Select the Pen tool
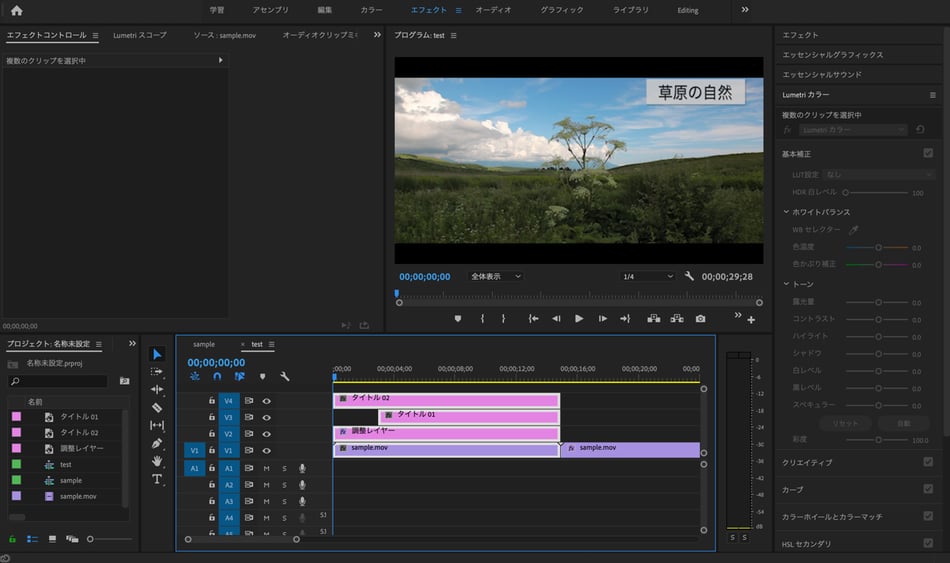The image size is (950, 563). coord(157,443)
